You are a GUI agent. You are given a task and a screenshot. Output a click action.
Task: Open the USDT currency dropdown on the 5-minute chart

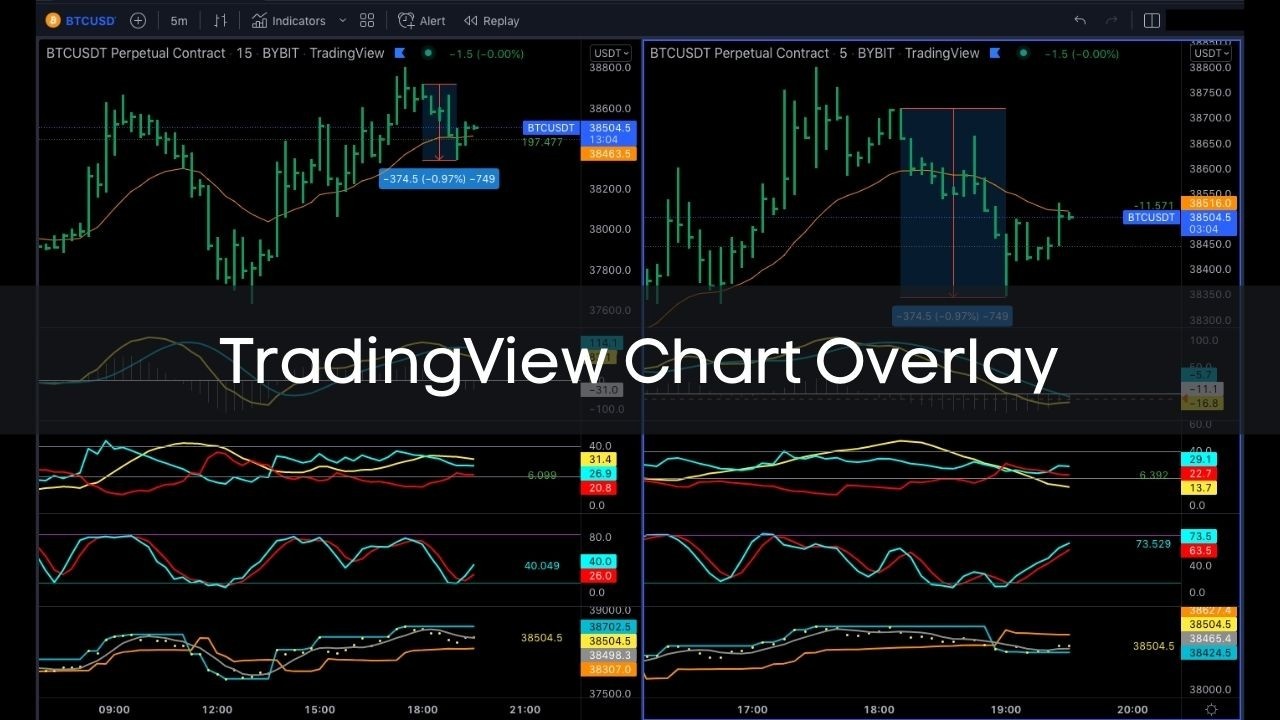[1209, 53]
